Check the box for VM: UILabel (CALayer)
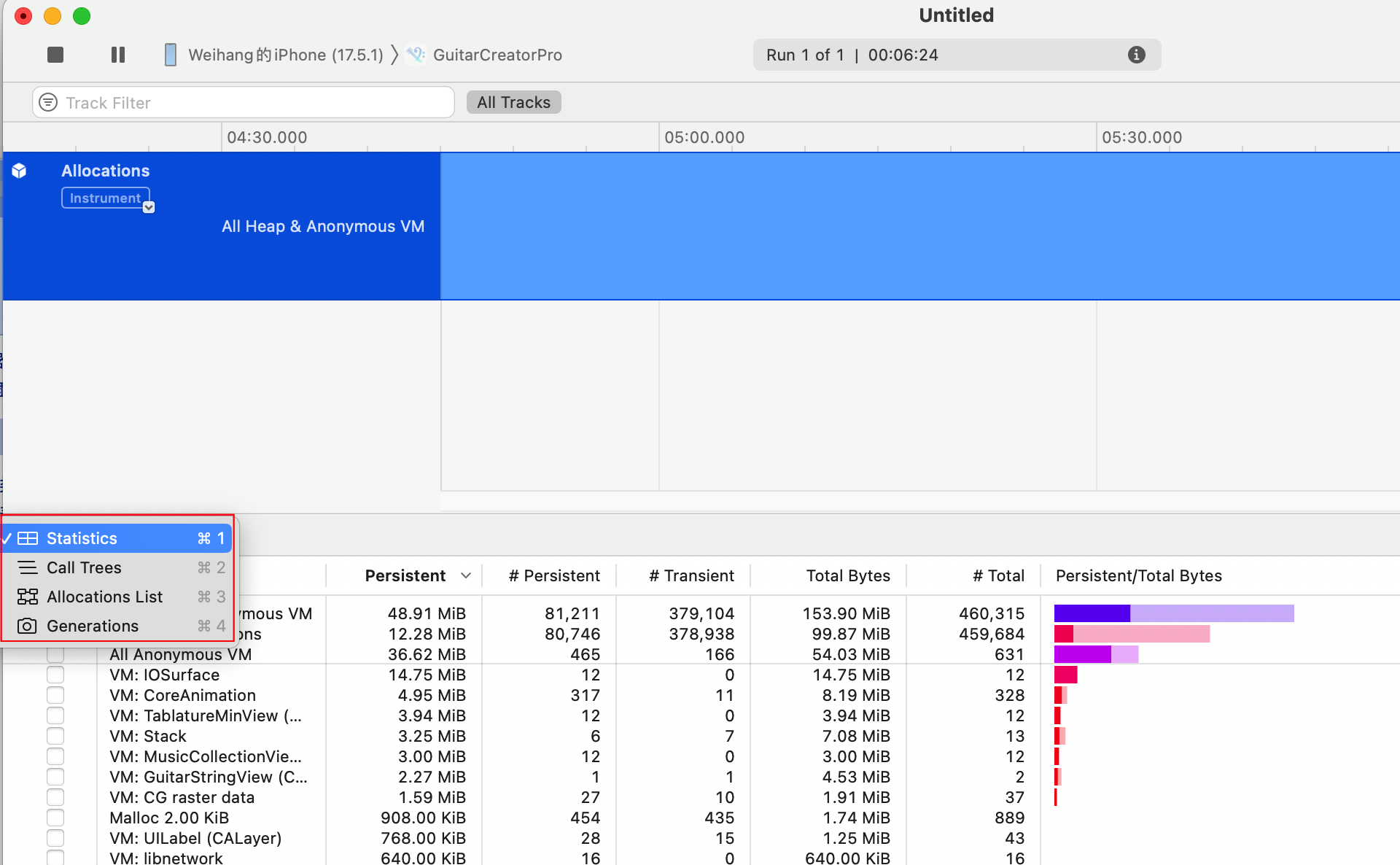The width and height of the screenshot is (1400, 865). [x=55, y=838]
